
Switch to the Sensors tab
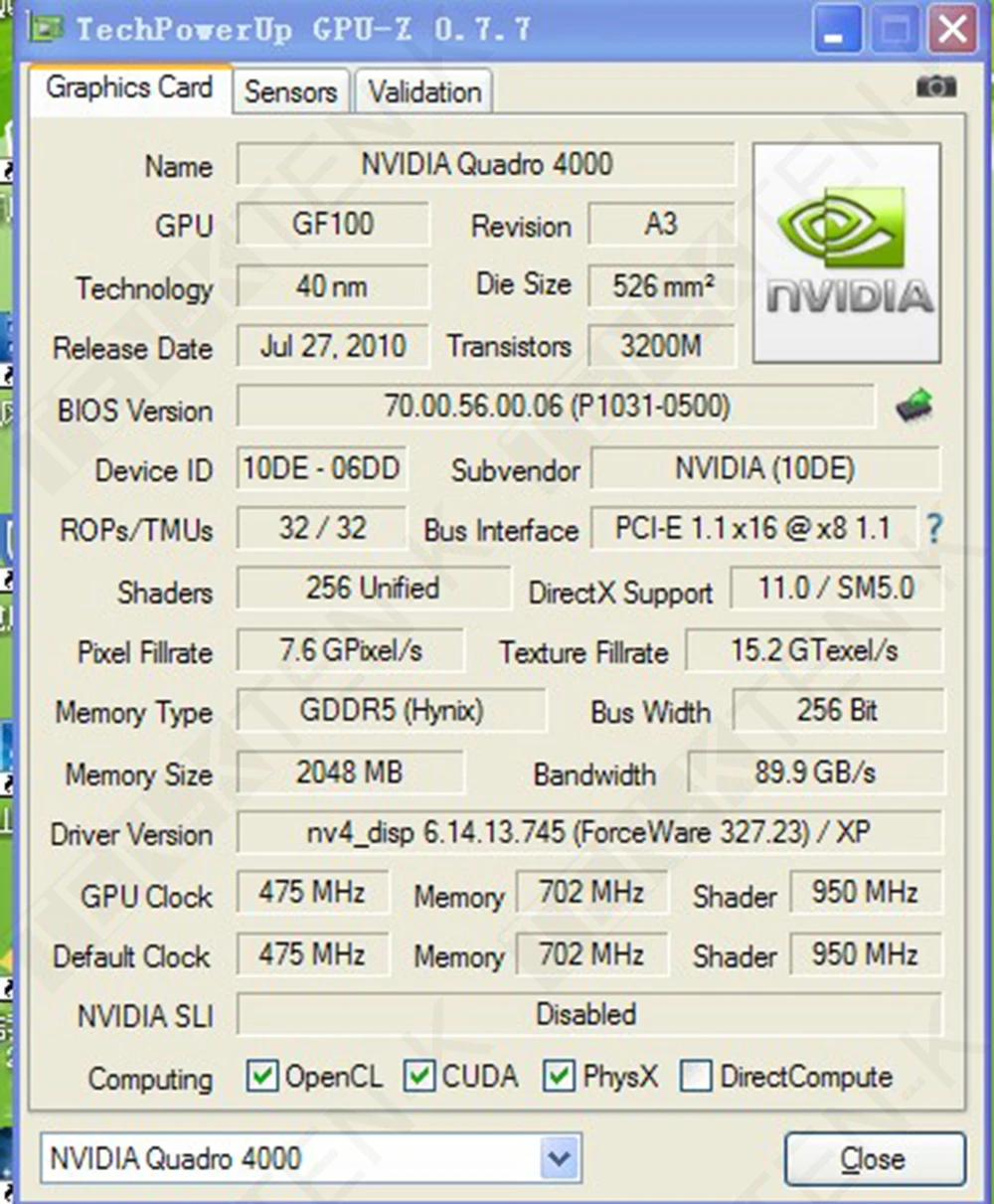coord(290,91)
